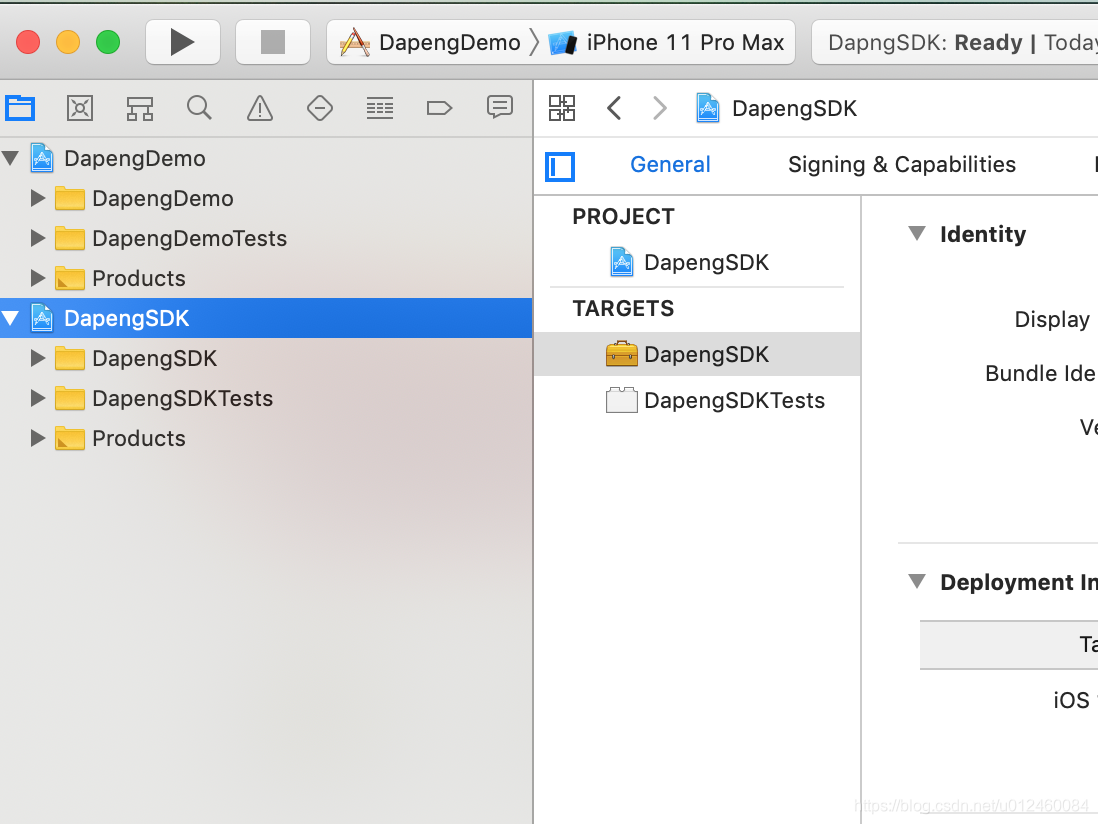1098x824 pixels.
Task: Select the DapengSDKTests folder row
Action: (x=266, y=398)
